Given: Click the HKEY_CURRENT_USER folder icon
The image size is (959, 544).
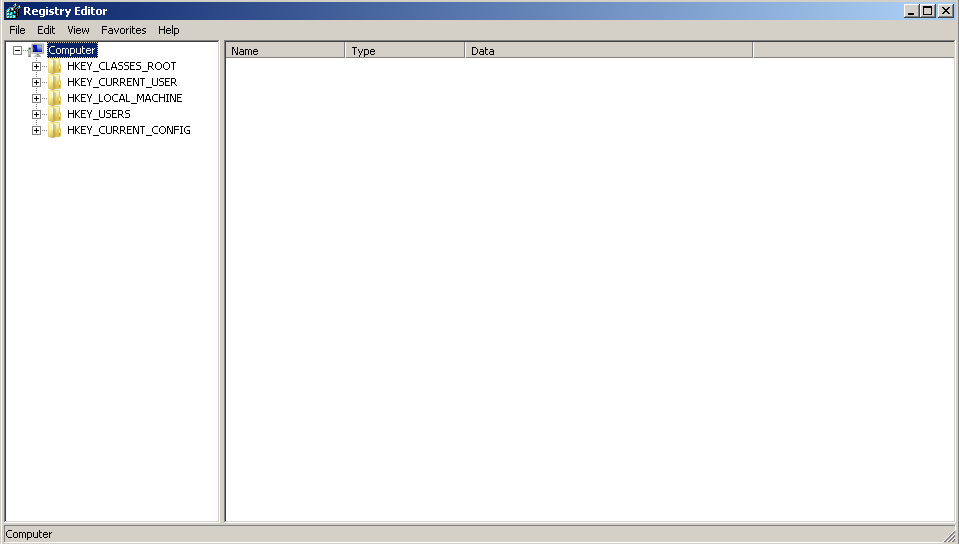Looking at the screenshot, I should [54, 82].
